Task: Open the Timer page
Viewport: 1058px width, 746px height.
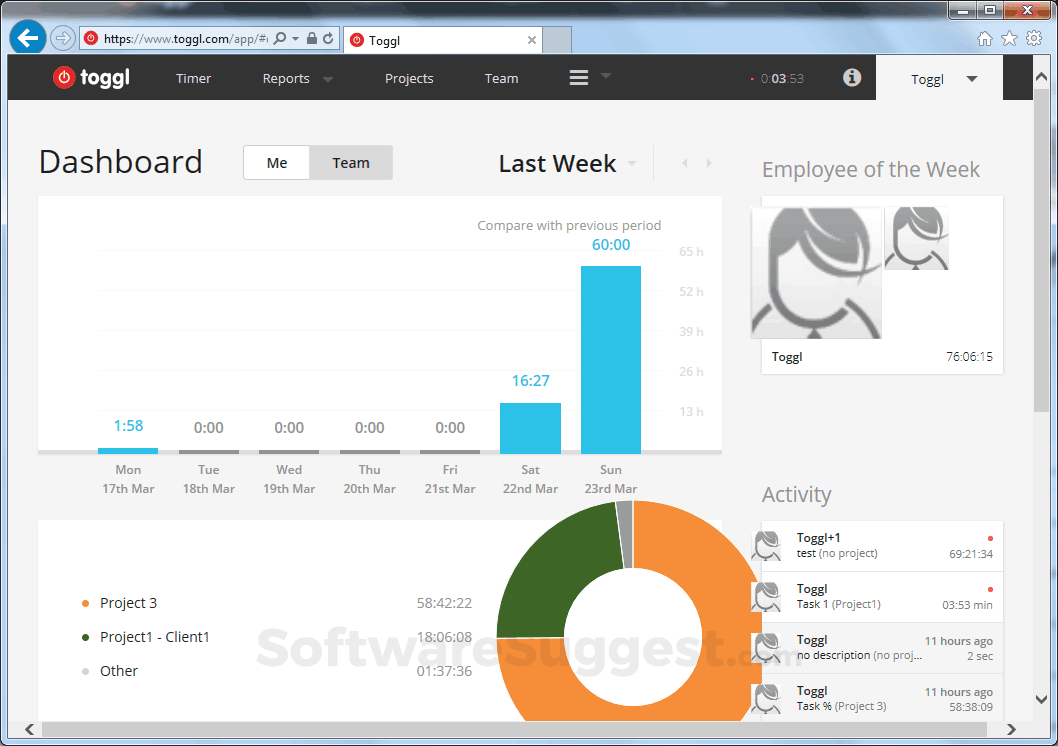Action: click(x=193, y=77)
